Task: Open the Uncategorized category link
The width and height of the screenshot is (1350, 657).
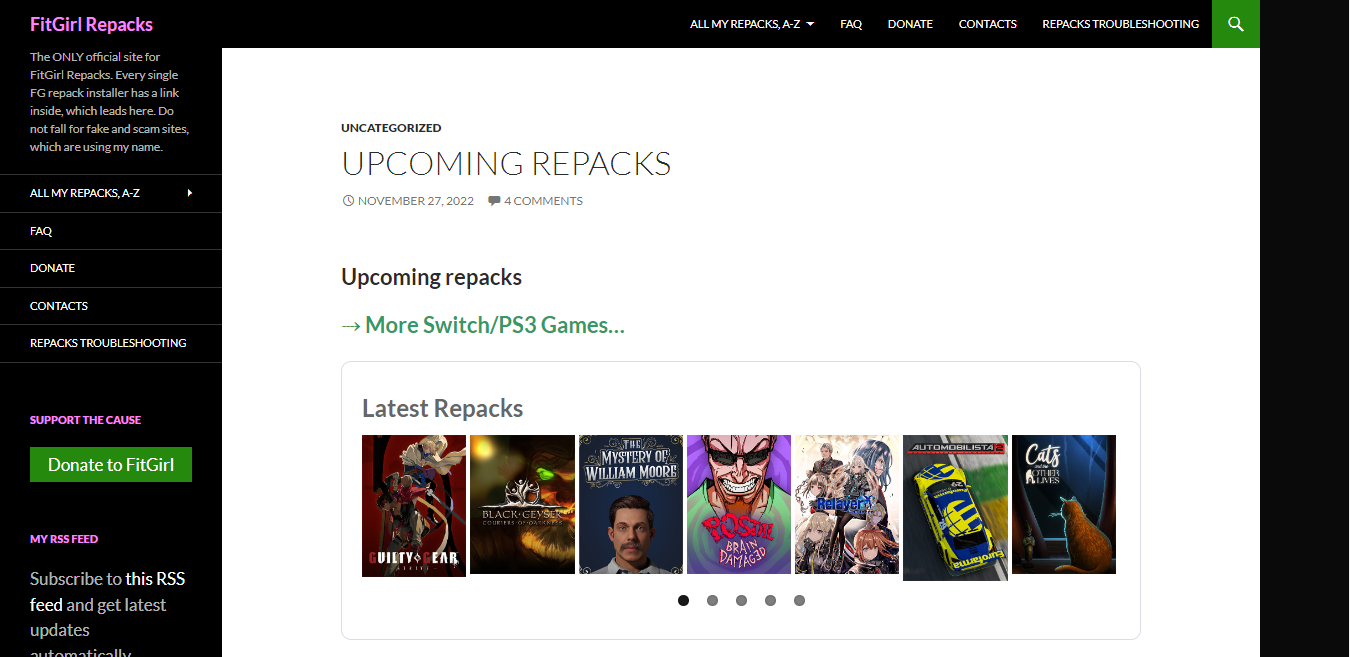Action: (391, 128)
